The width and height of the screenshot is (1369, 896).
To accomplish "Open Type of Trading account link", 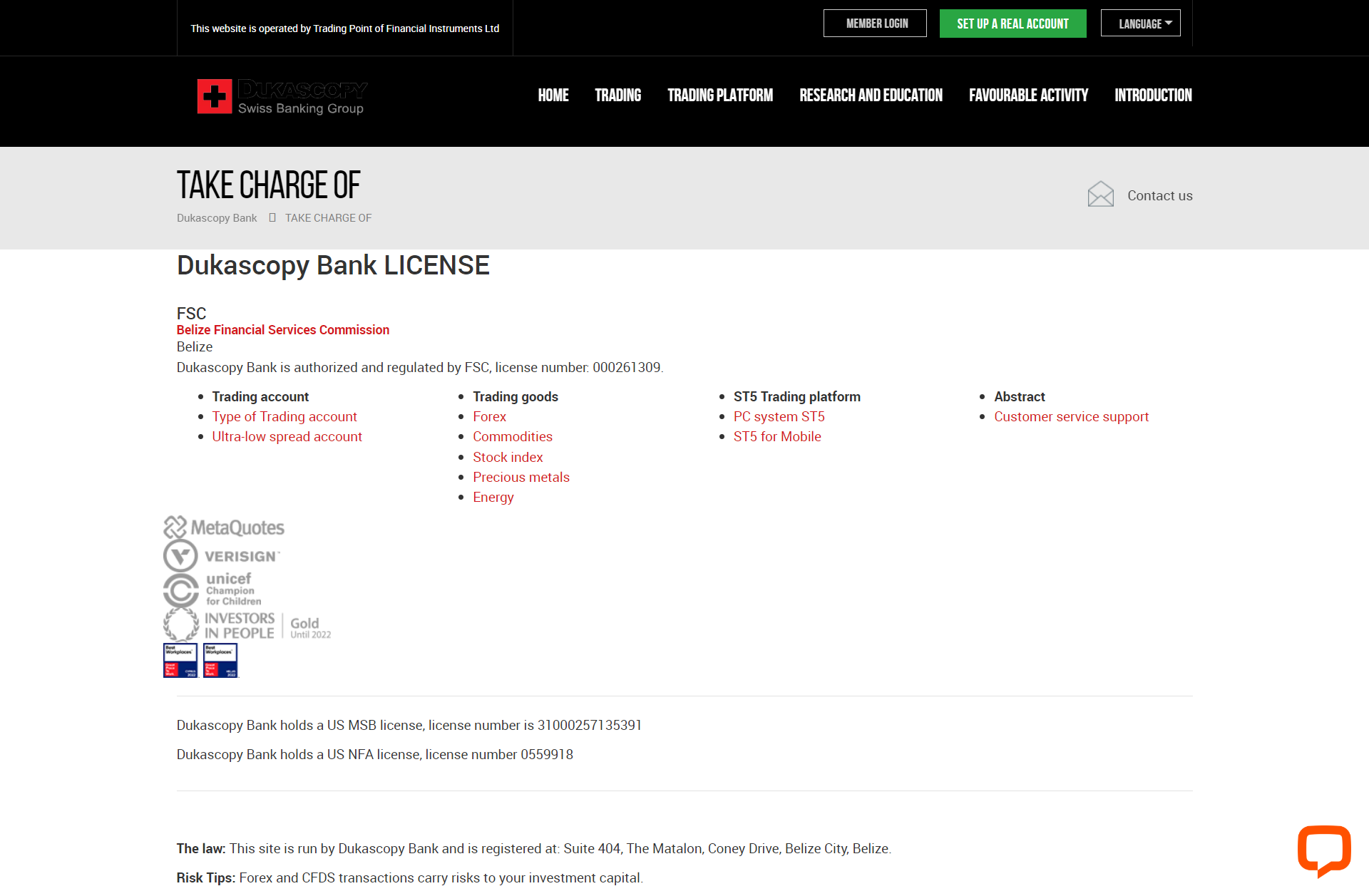I will pyautogui.click(x=284, y=416).
